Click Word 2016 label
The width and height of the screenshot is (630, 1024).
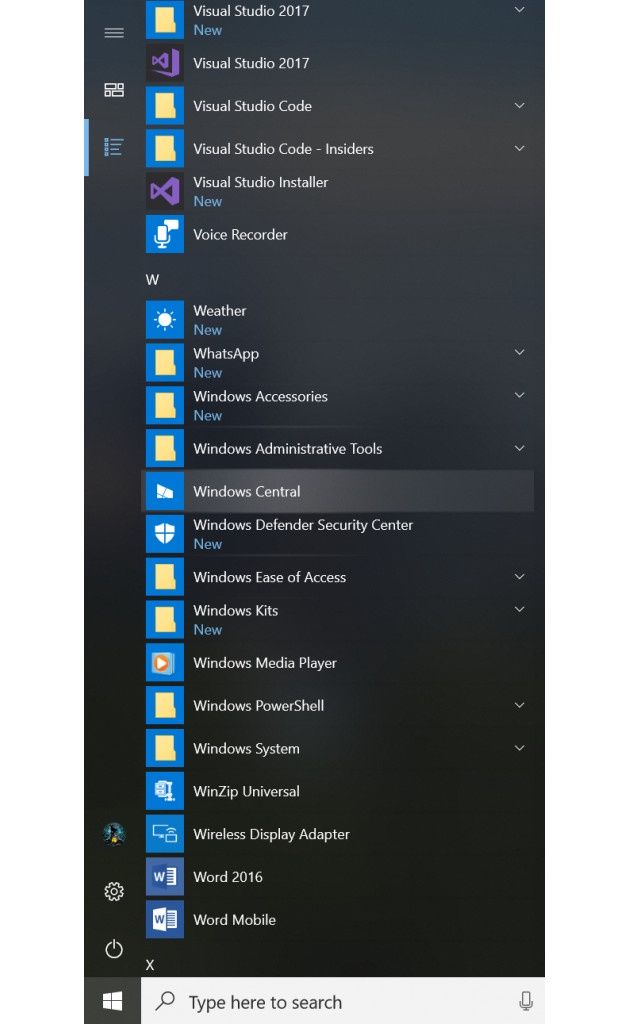(228, 877)
